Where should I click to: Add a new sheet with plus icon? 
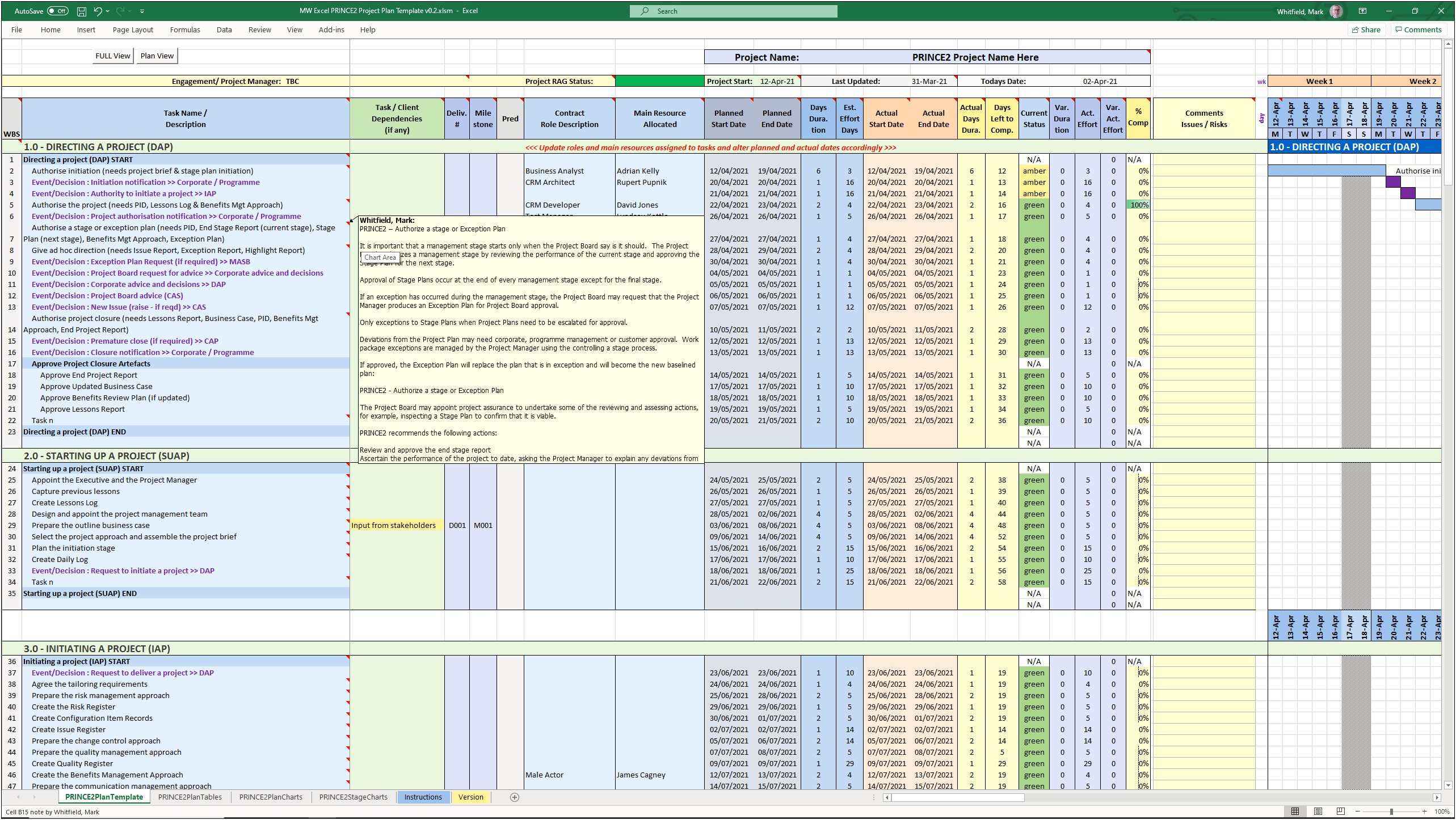point(515,797)
